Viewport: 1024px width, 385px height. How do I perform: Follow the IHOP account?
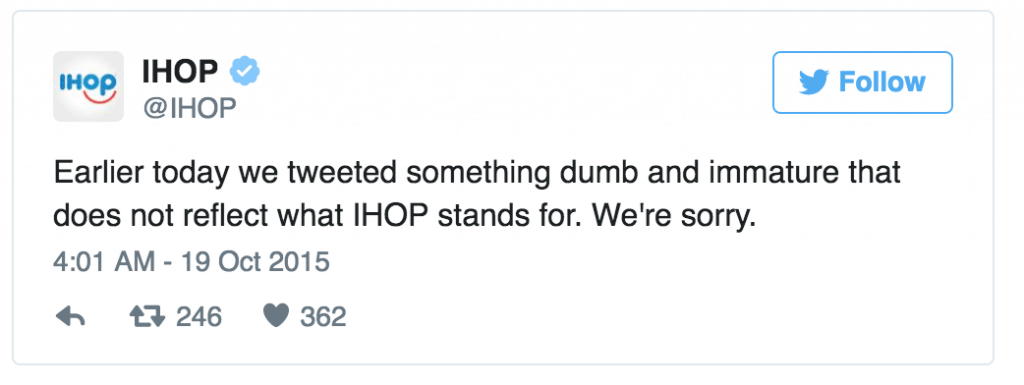(x=862, y=82)
